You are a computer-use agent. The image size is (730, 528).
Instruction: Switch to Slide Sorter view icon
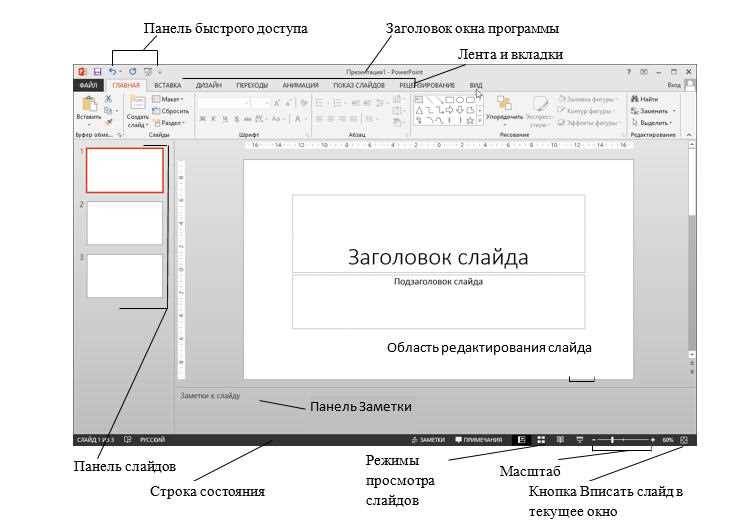click(540, 439)
